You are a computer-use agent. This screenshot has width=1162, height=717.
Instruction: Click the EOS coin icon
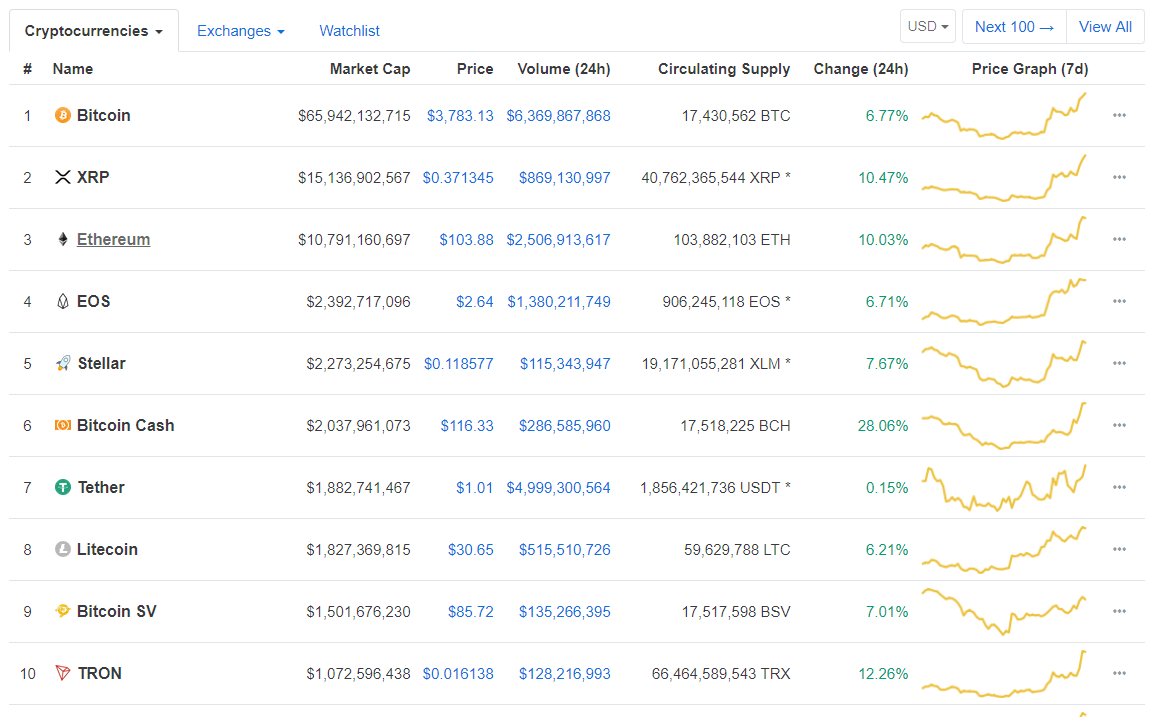click(x=61, y=301)
